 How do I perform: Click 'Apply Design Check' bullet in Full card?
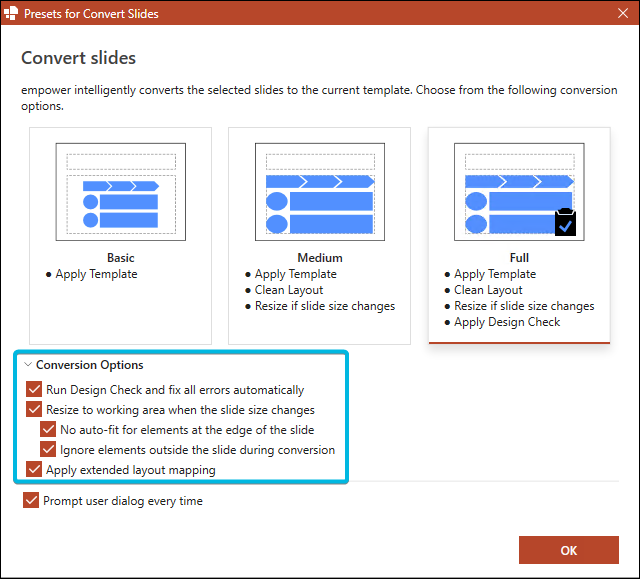[507, 322]
